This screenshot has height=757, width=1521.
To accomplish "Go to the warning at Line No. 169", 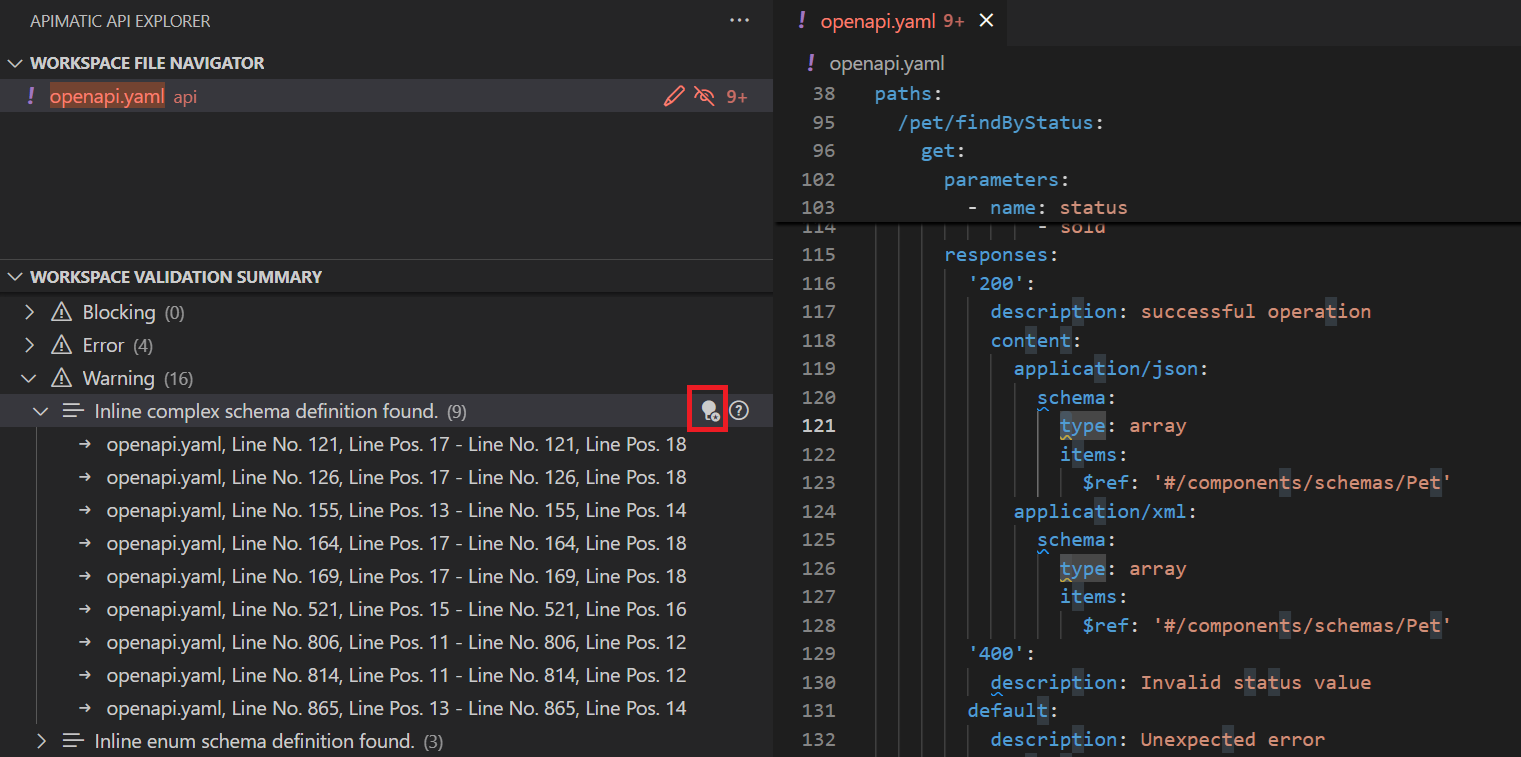I will tap(396, 576).
